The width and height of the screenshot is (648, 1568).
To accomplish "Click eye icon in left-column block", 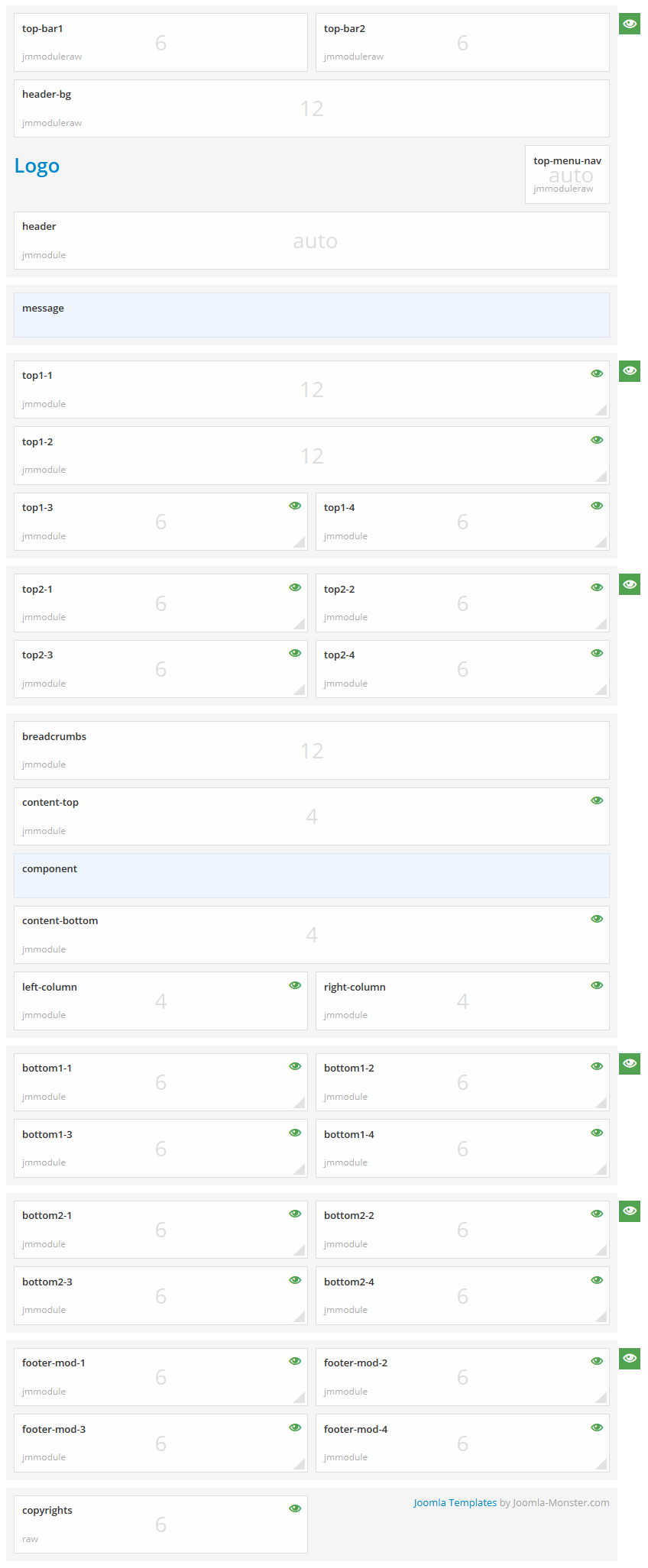I will click(x=295, y=985).
